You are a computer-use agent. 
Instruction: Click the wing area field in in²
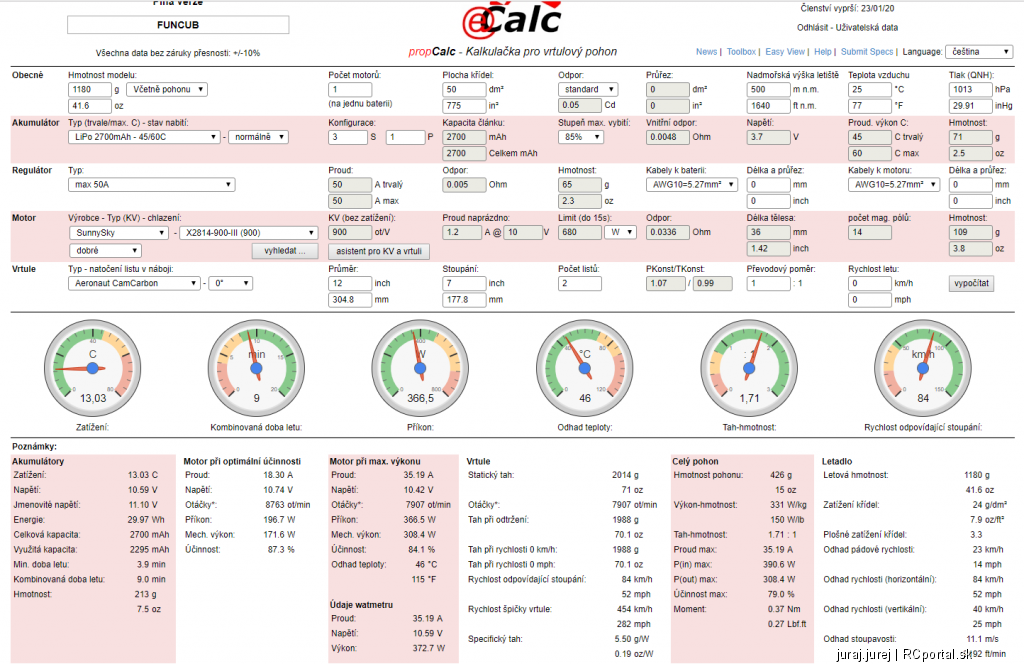click(464, 106)
